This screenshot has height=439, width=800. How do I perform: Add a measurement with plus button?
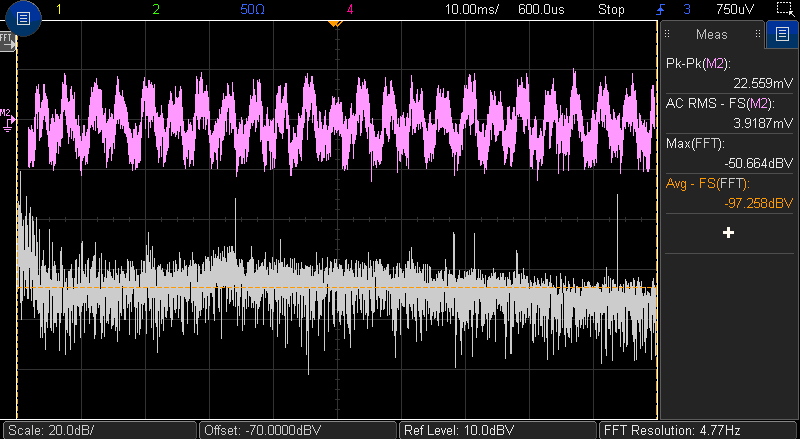[729, 233]
